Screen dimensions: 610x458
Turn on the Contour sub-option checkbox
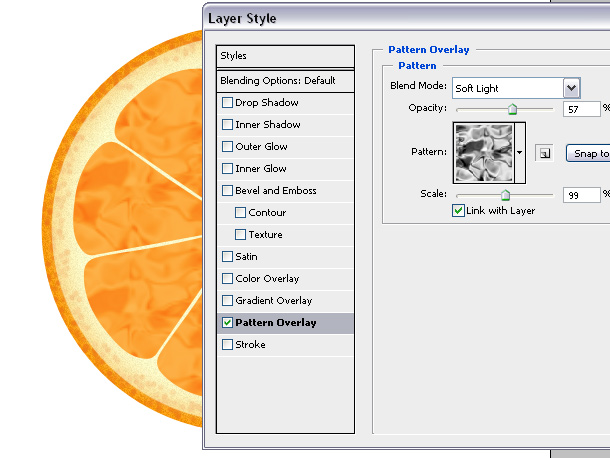(x=240, y=213)
